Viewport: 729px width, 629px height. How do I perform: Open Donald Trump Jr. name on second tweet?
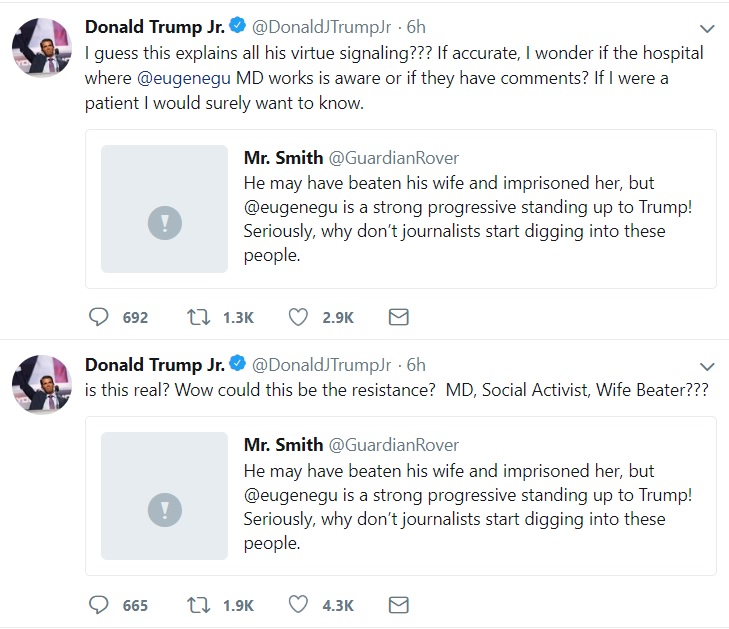tap(155, 365)
